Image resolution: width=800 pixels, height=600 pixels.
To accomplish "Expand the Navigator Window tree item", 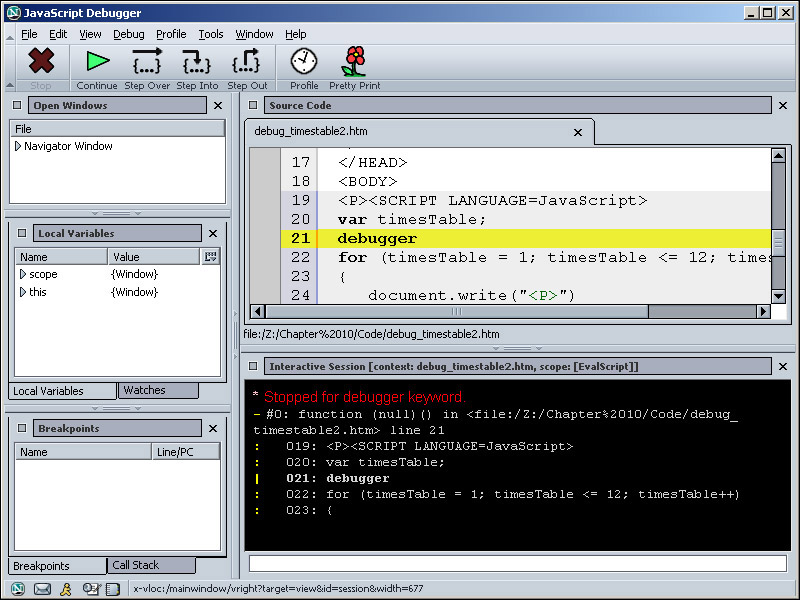I will (x=18, y=146).
